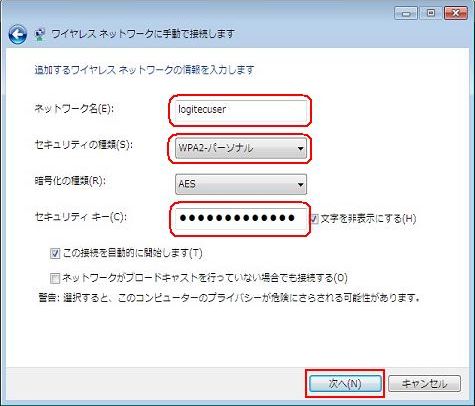Click into the security key password field

pos(241,219)
